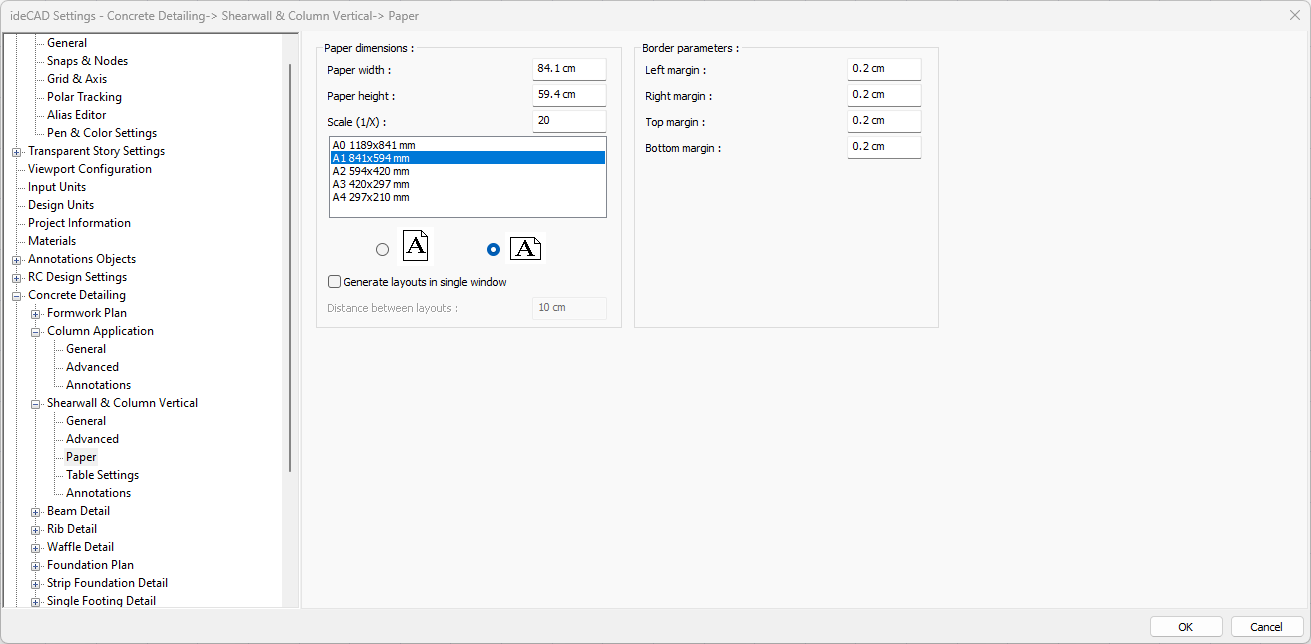
Task: Select the portrait orientation radio button
Action: click(382, 250)
